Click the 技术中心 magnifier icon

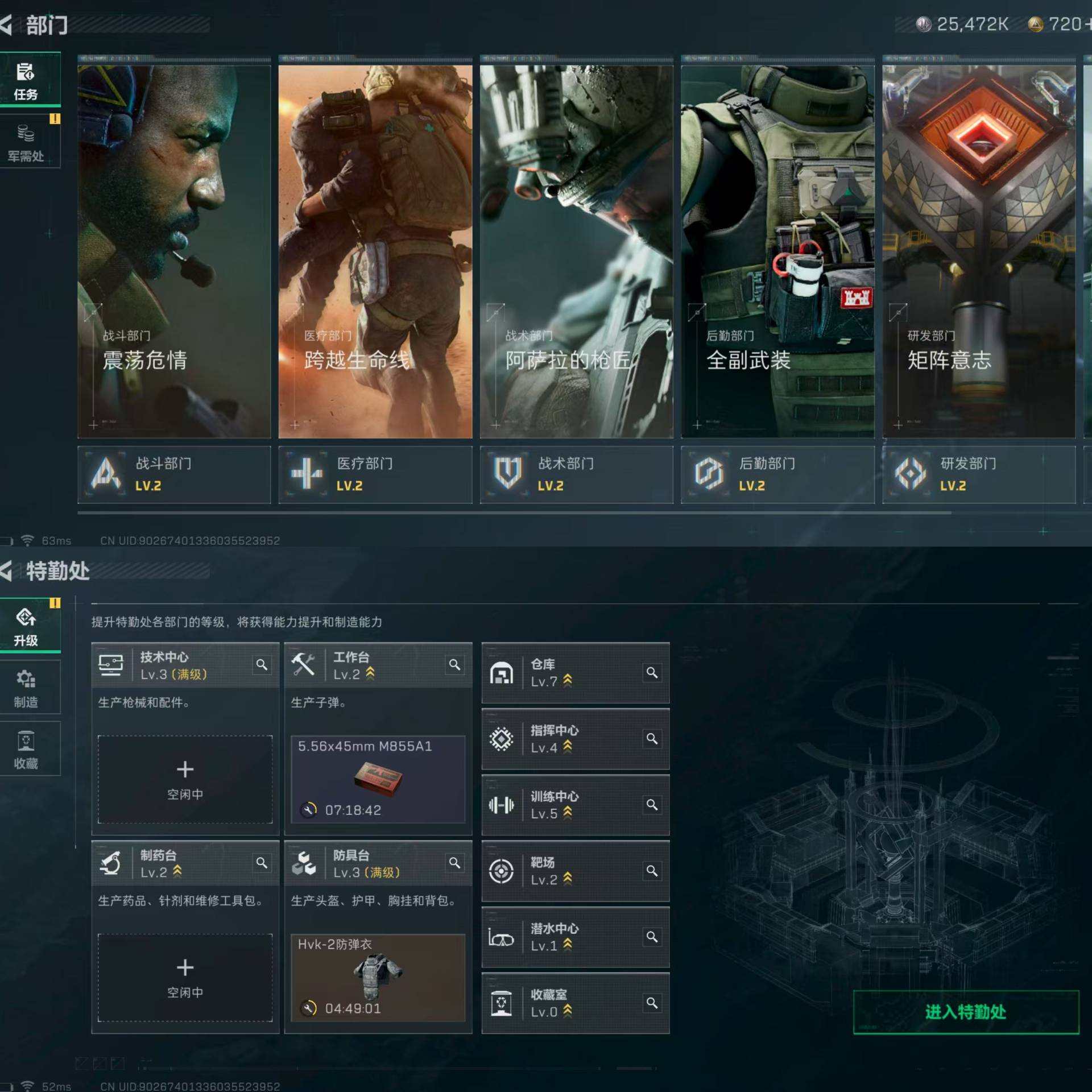(x=262, y=664)
